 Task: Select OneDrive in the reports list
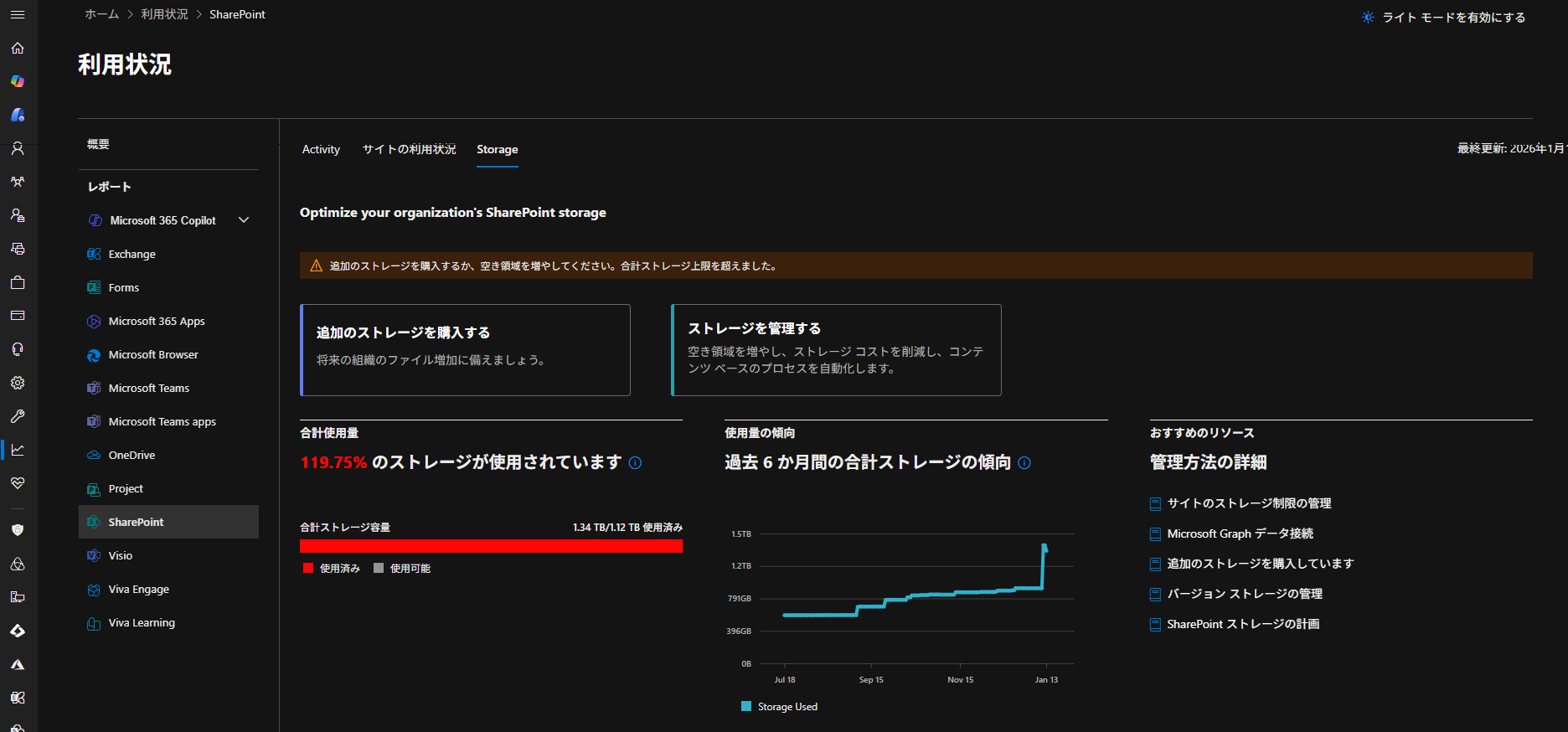tap(132, 456)
